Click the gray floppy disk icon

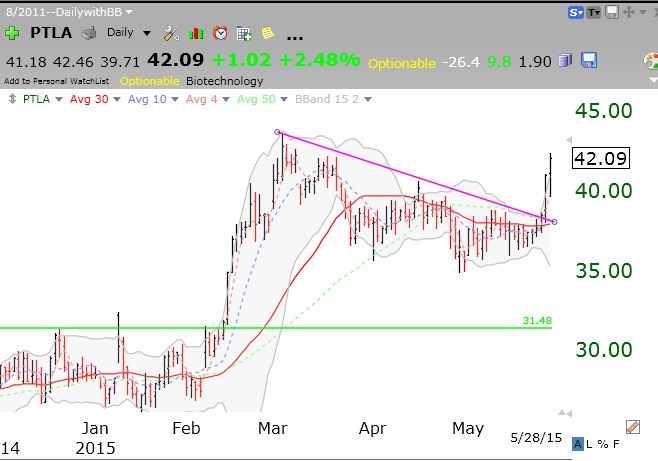612,12
